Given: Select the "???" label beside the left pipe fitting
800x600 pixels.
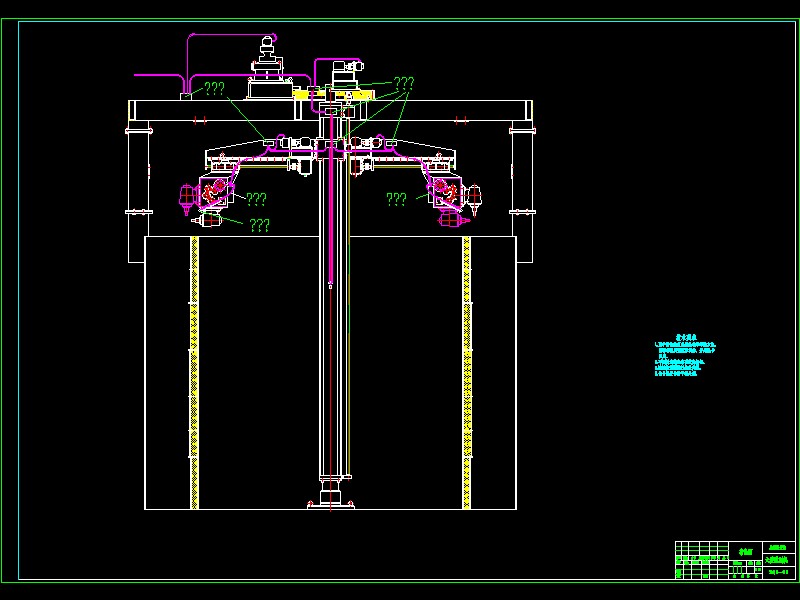Looking at the screenshot, I should (x=214, y=89).
